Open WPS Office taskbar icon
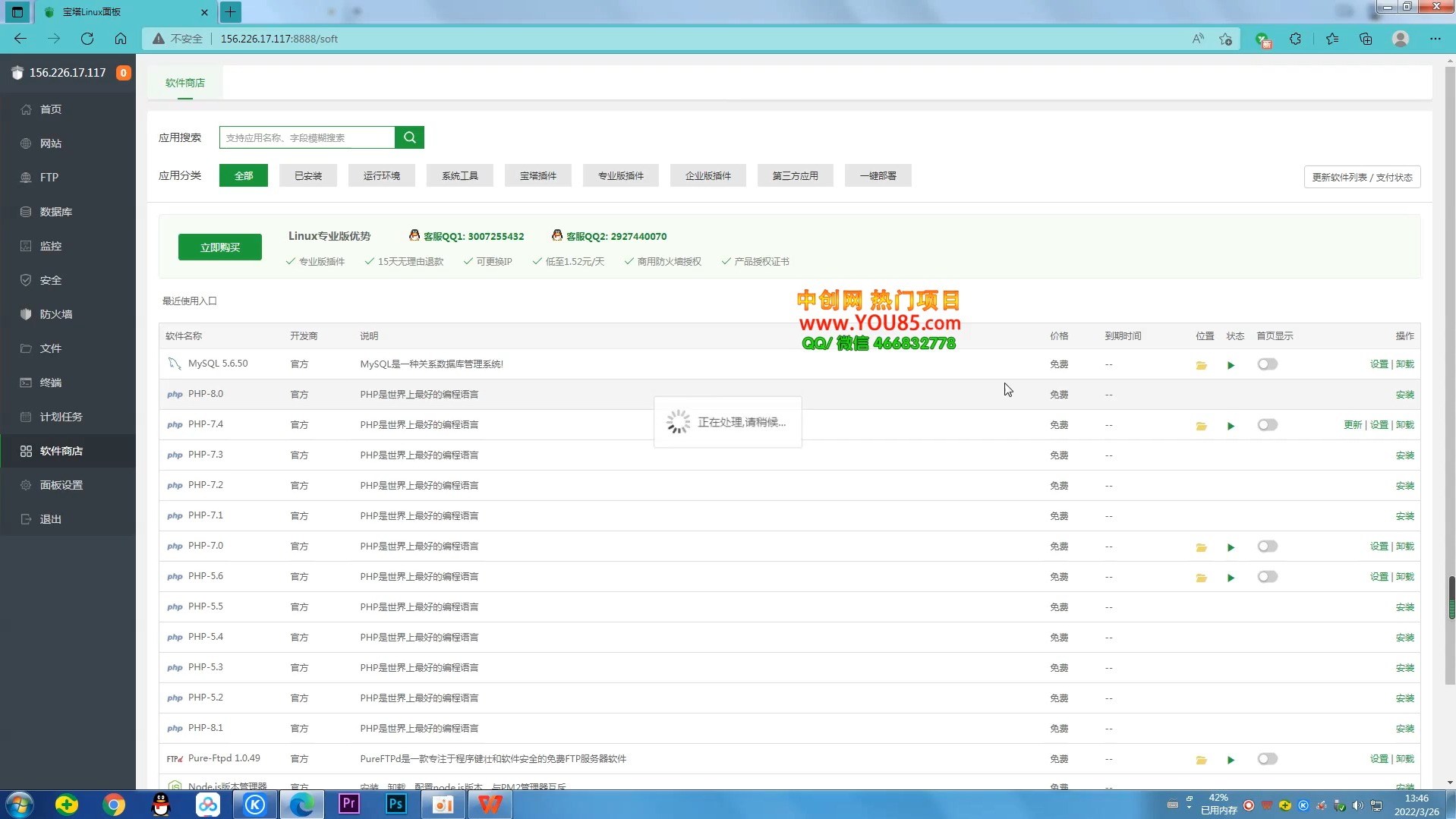Viewport: 1456px width, 819px height. (490, 805)
